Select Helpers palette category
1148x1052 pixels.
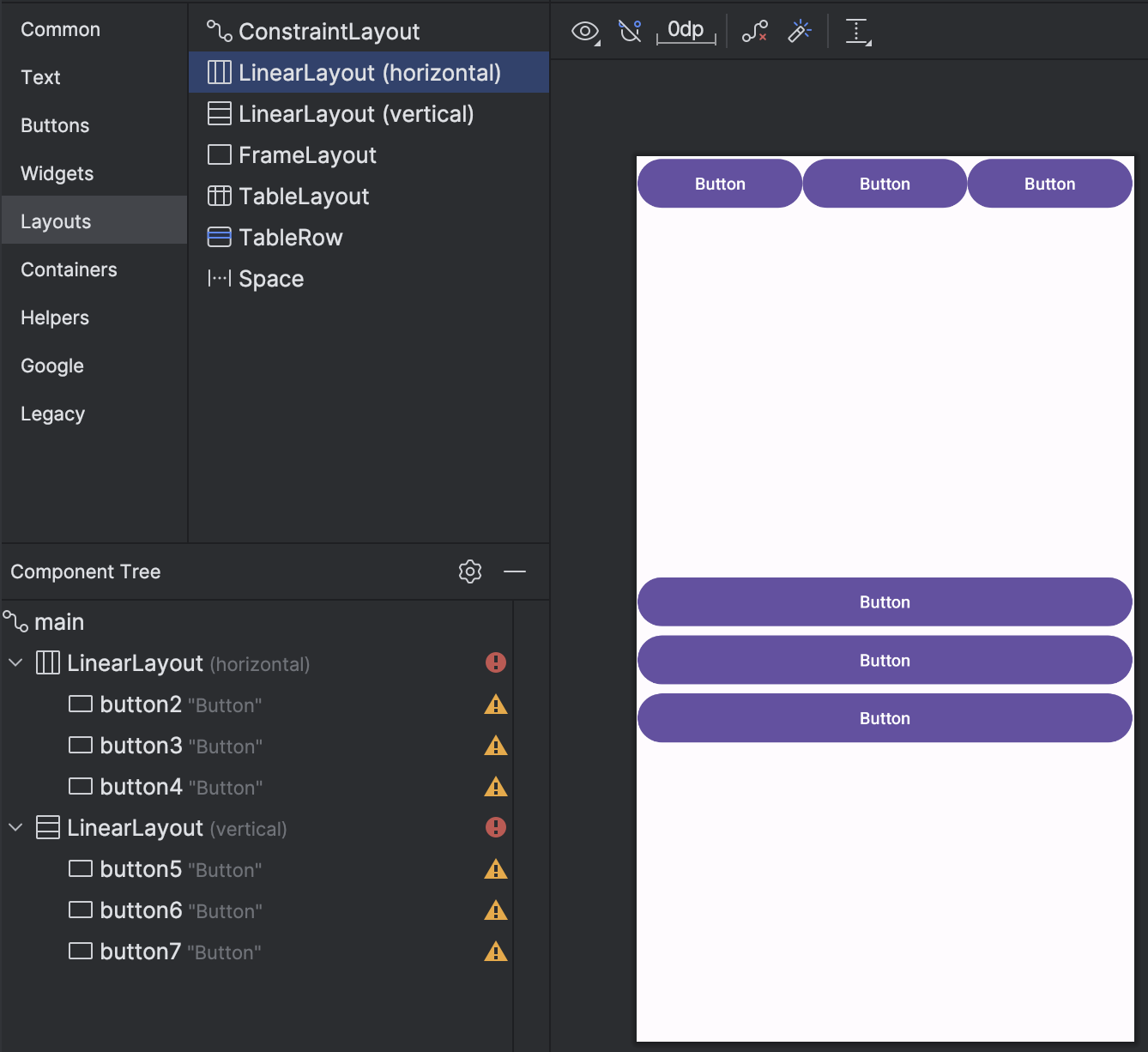pos(94,317)
